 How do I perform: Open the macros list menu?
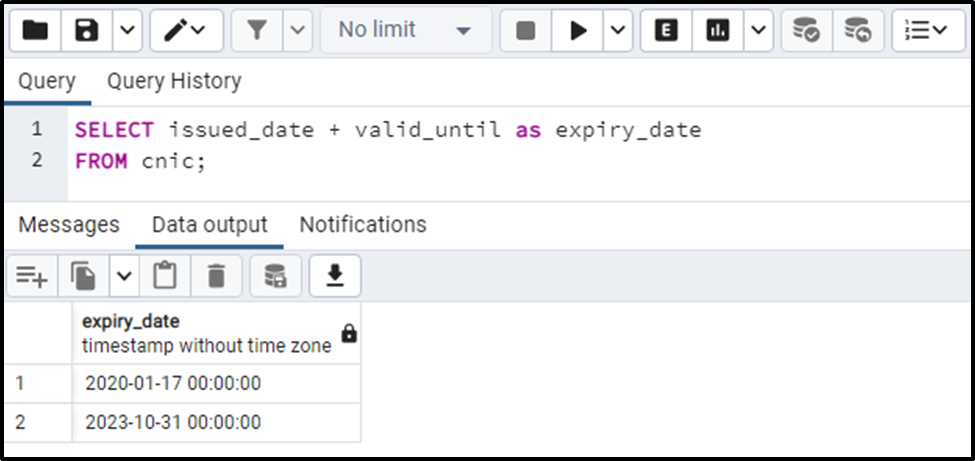pos(928,30)
